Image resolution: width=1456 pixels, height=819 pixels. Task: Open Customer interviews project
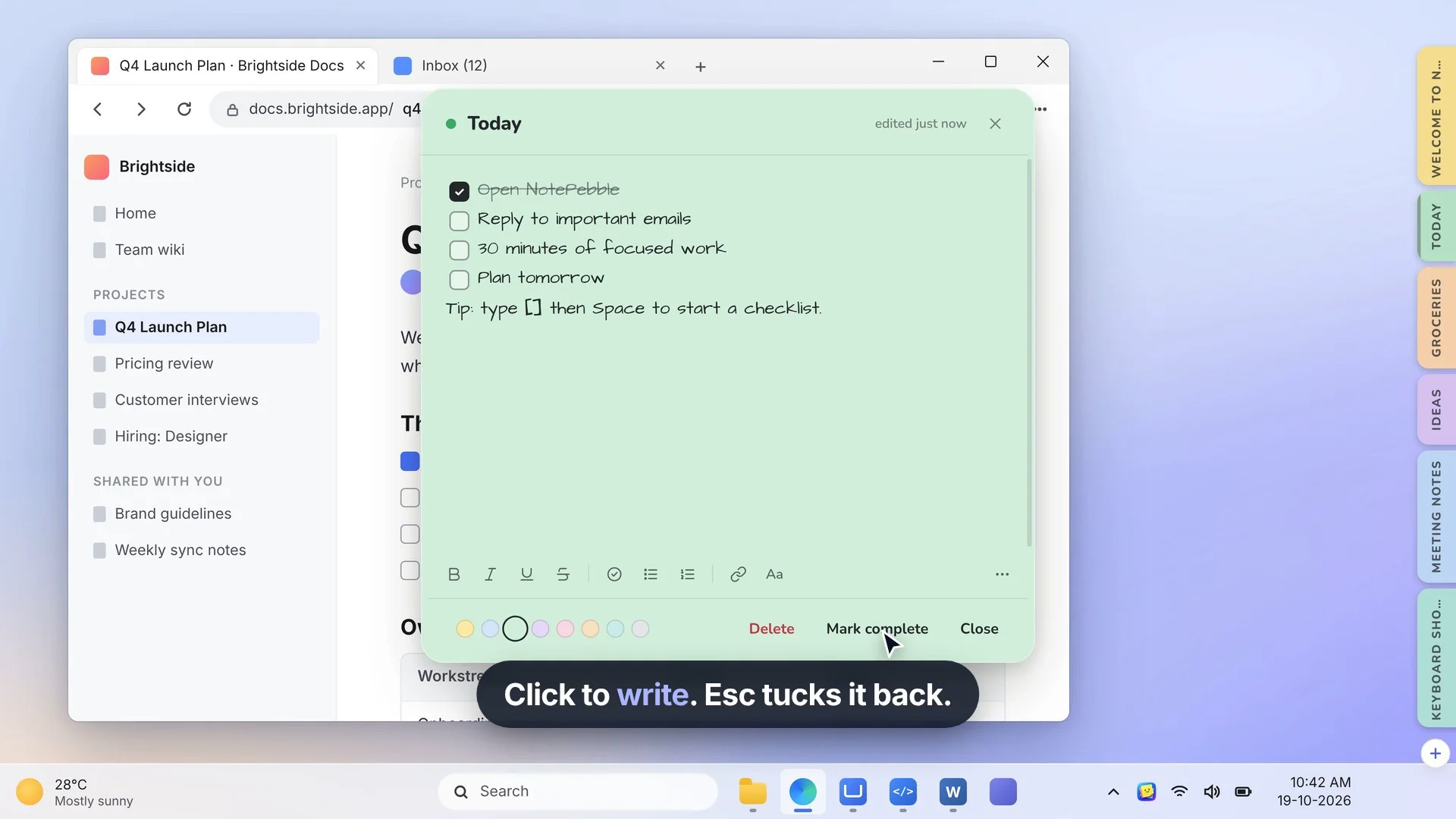click(202, 400)
